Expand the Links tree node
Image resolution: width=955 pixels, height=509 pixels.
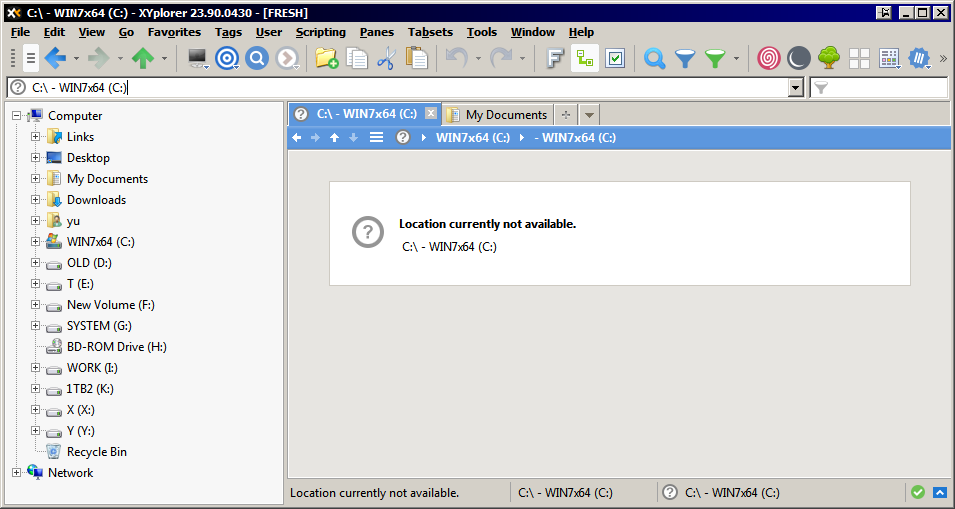(35, 136)
